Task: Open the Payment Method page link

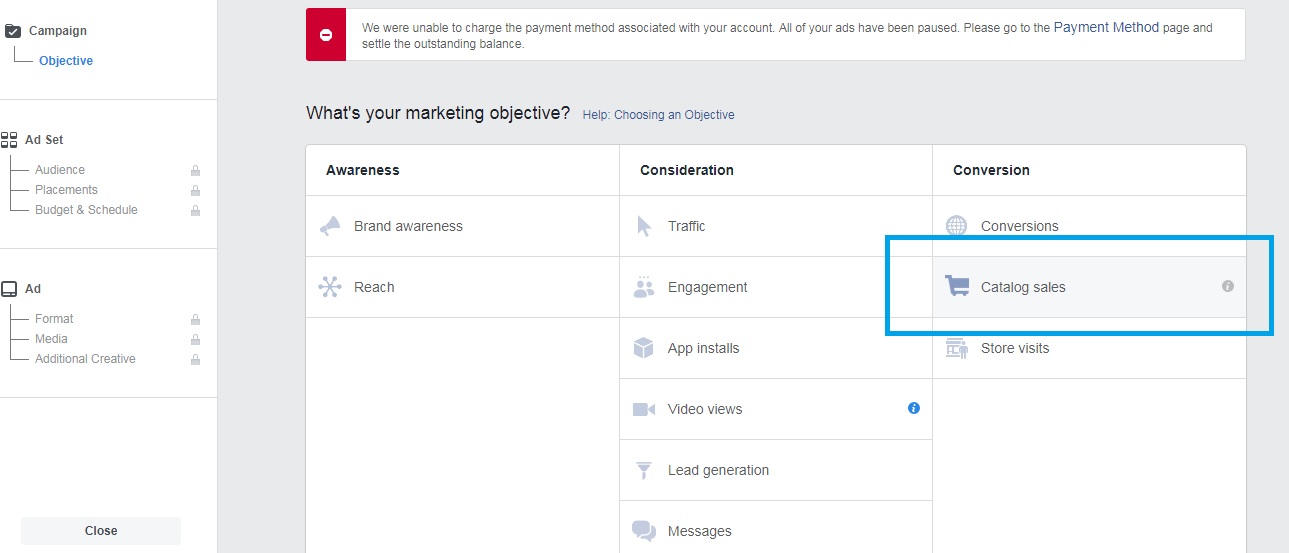Action: (x=1106, y=28)
